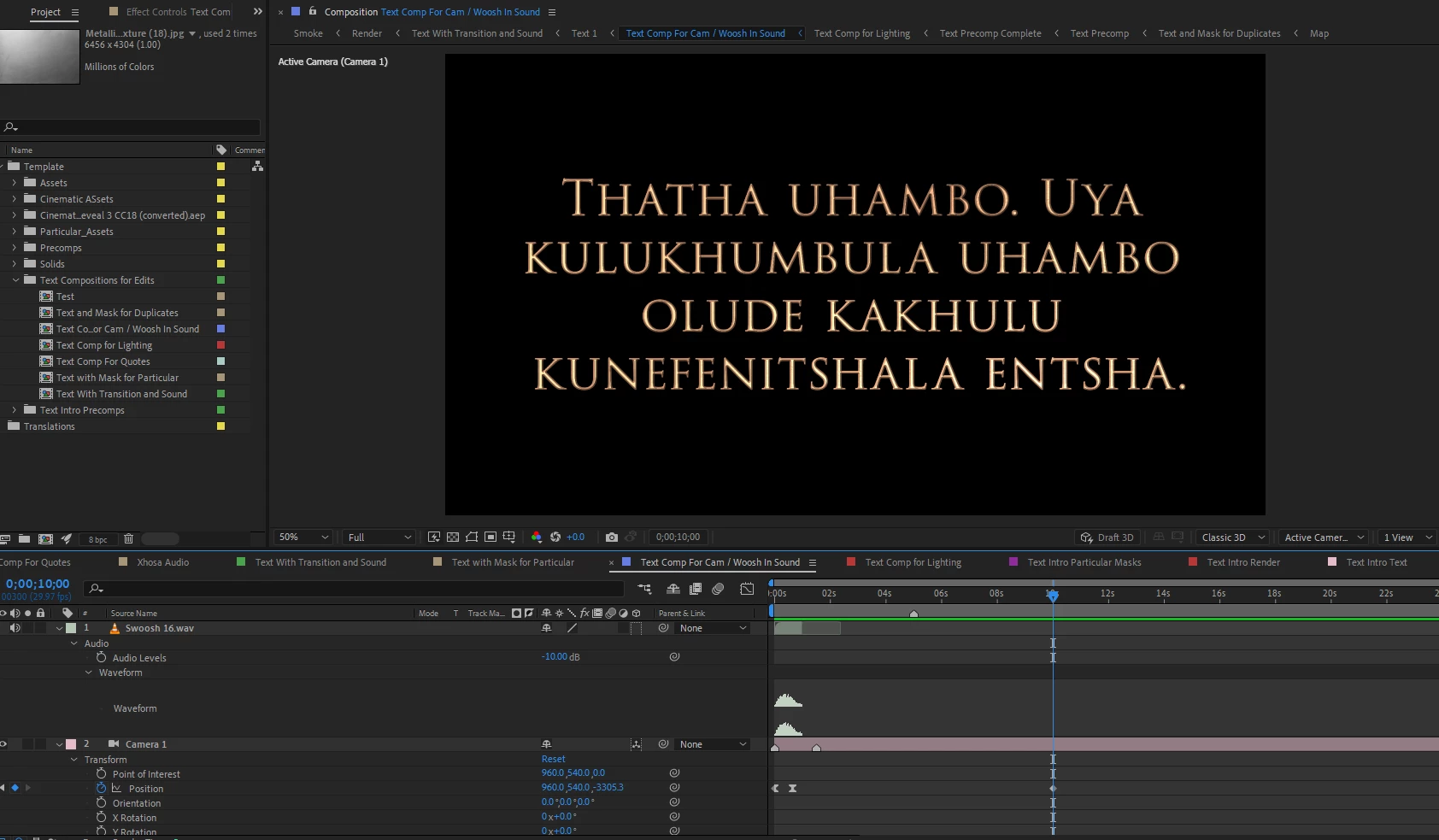Open resolution Full dropdown
The image size is (1439, 840).
click(x=379, y=537)
